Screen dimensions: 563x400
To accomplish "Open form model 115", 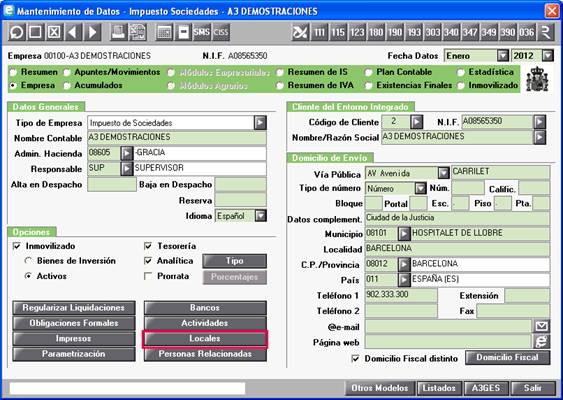I will coord(338,33).
